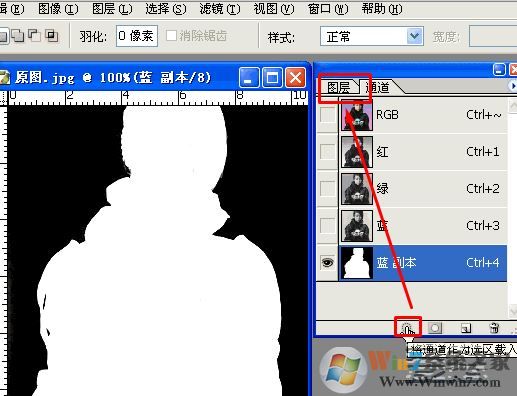The width and height of the screenshot is (517, 396).
Task: Click the 绿 channel name
Action: click(x=382, y=189)
